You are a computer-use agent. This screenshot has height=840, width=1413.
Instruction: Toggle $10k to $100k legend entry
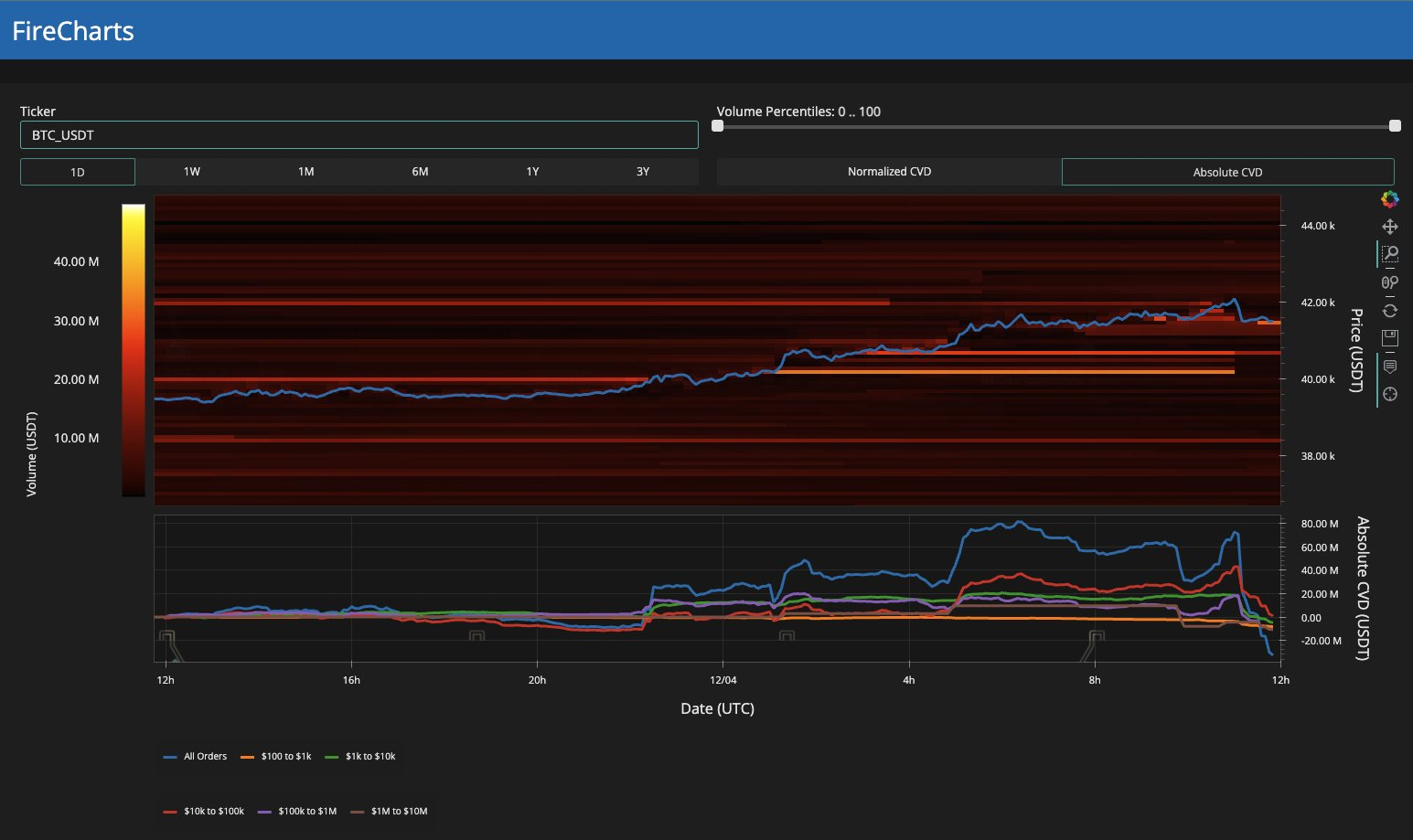coord(204,812)
